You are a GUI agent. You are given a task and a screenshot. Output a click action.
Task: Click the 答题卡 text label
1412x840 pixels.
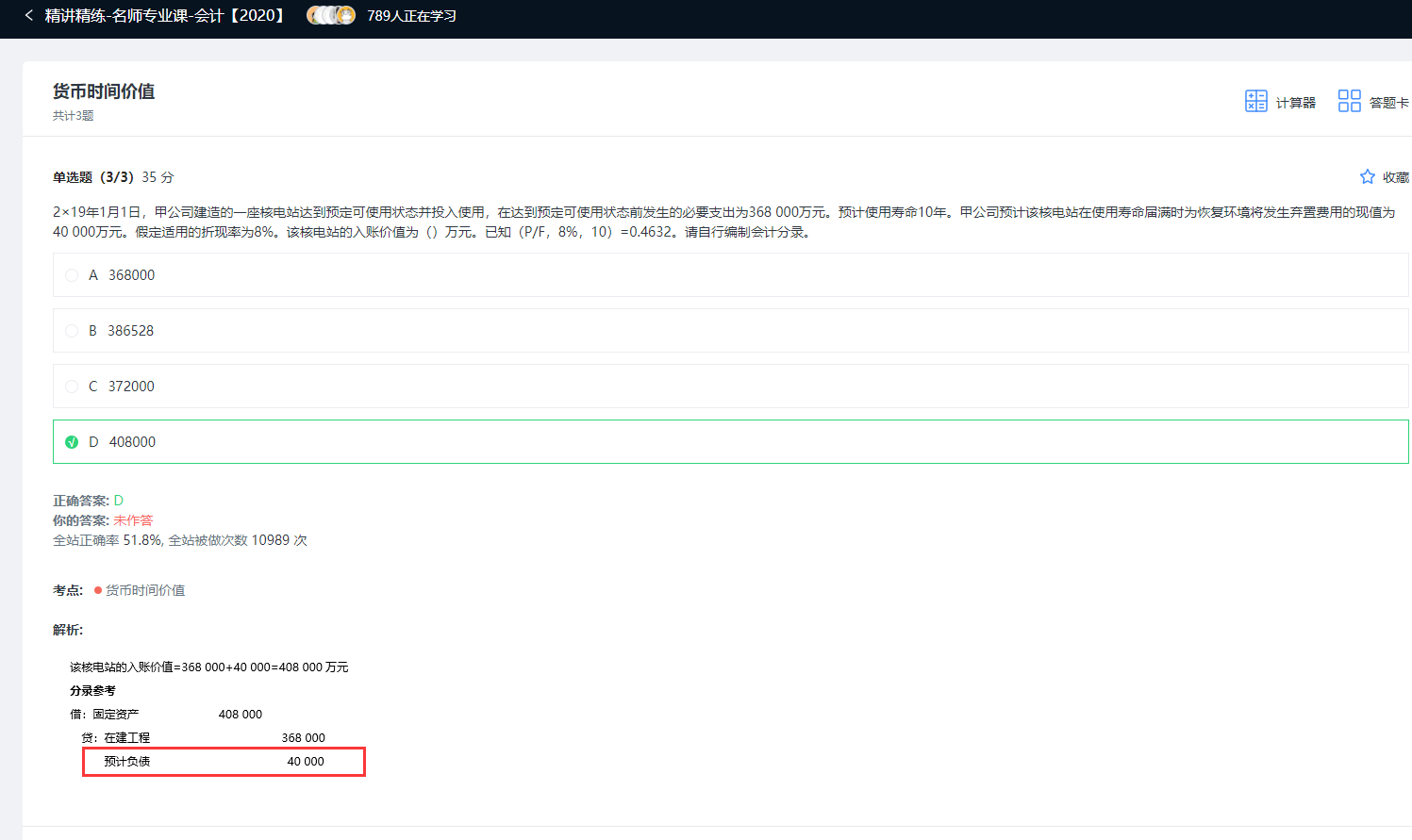click(x=1388, y=103)
